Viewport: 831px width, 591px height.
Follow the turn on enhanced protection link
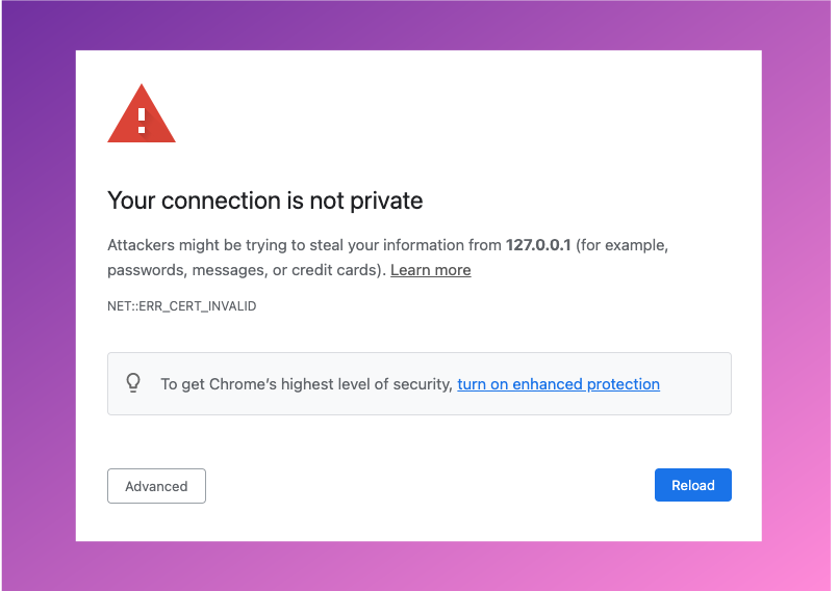559,384
